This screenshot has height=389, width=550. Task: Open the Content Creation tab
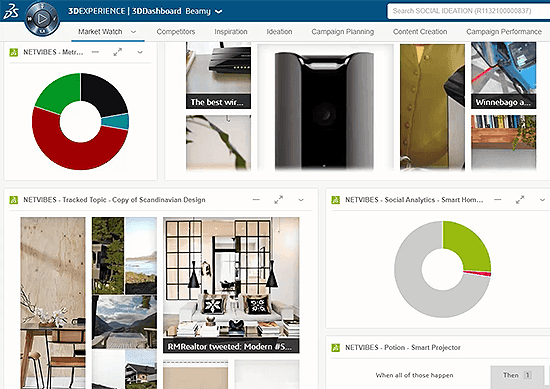(x=420, y=32)
